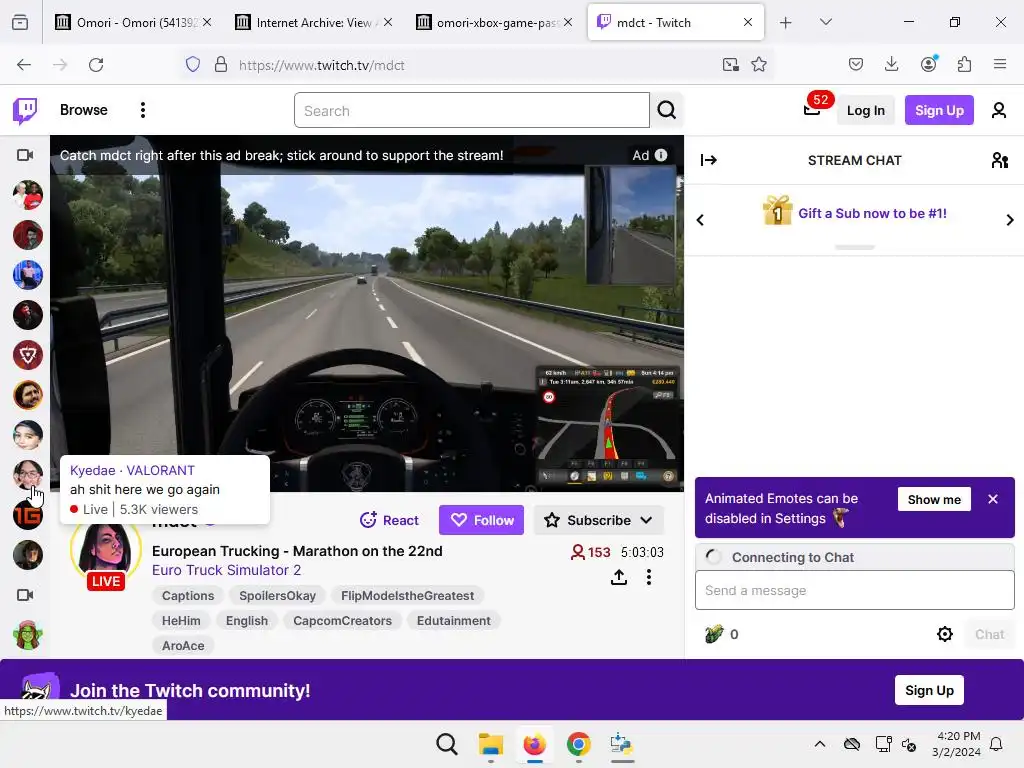Screen dimensions: 1024x768
Task: Open the green-haired channel avatar in sidebar
Action: coord(27,635)
